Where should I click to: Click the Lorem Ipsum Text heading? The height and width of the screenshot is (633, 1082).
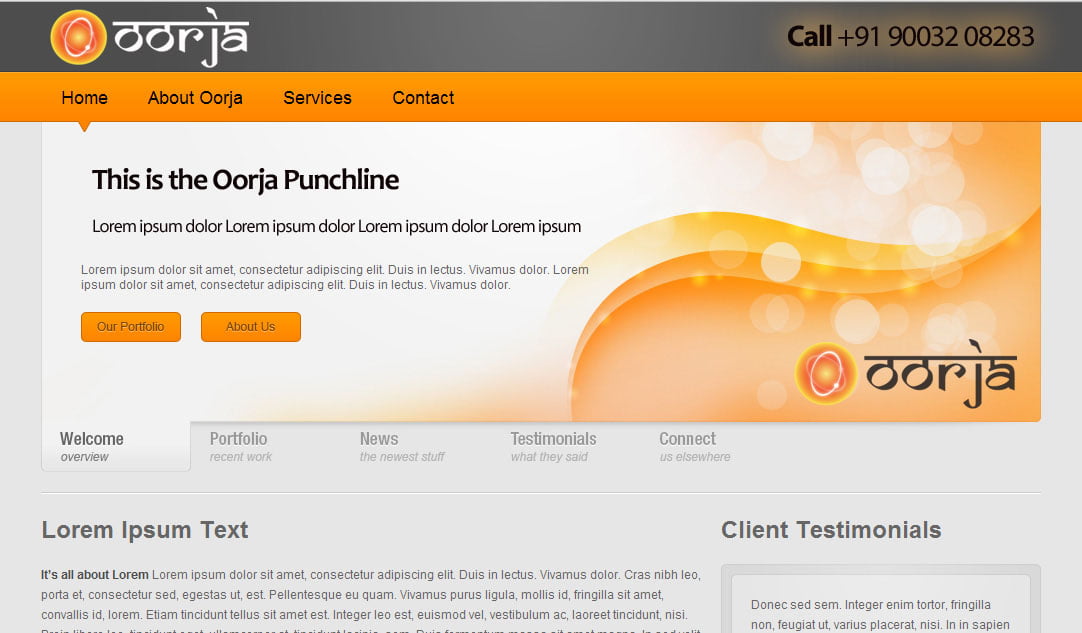(x=144, y=530)
